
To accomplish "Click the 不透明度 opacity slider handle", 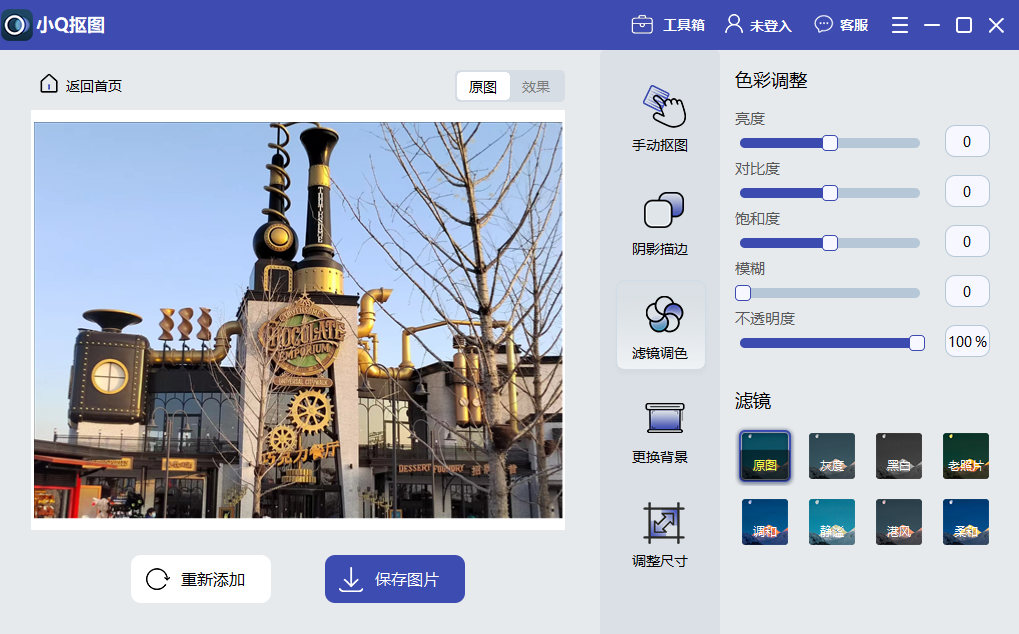I will point(917,343).
